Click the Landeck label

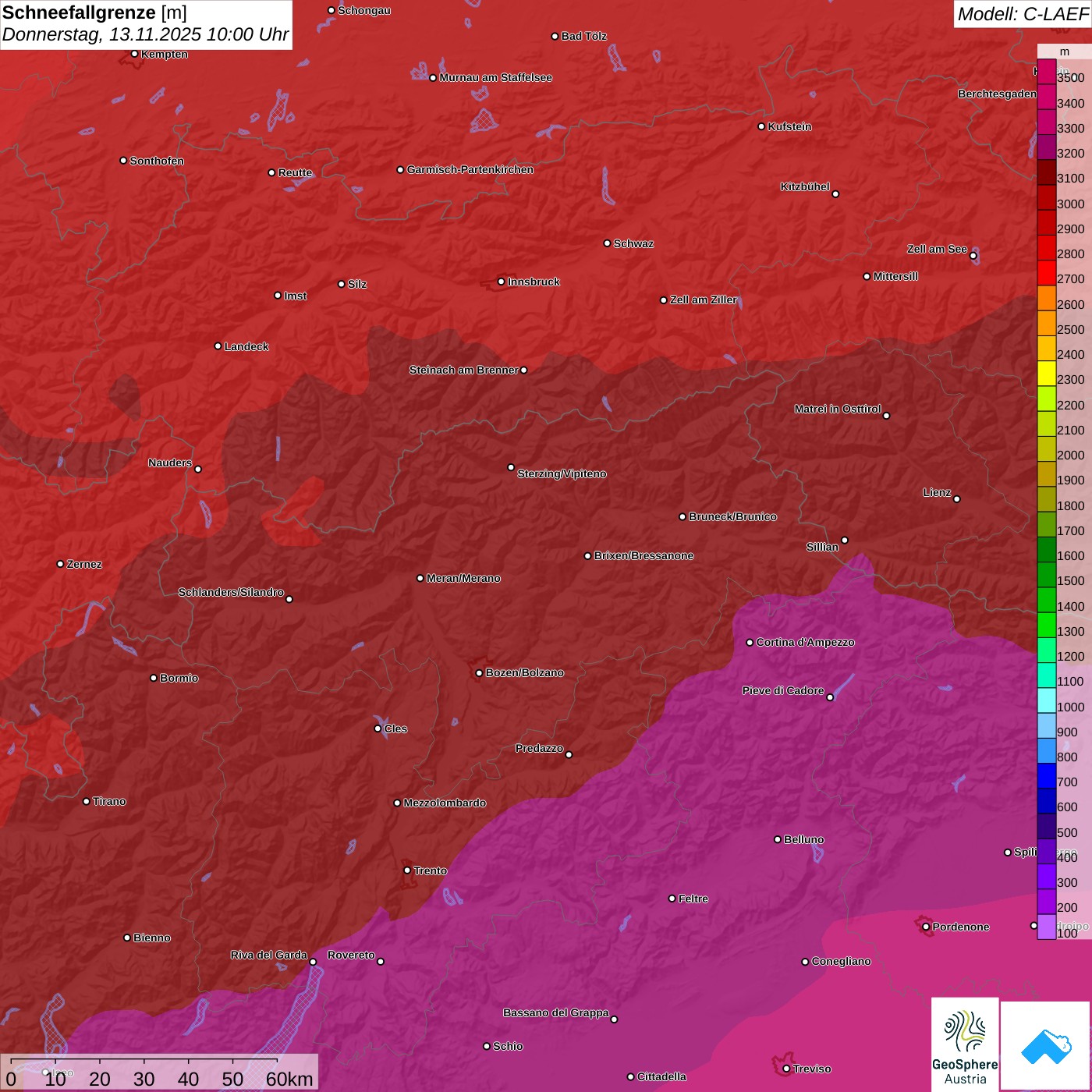click(x=246, y=346)
